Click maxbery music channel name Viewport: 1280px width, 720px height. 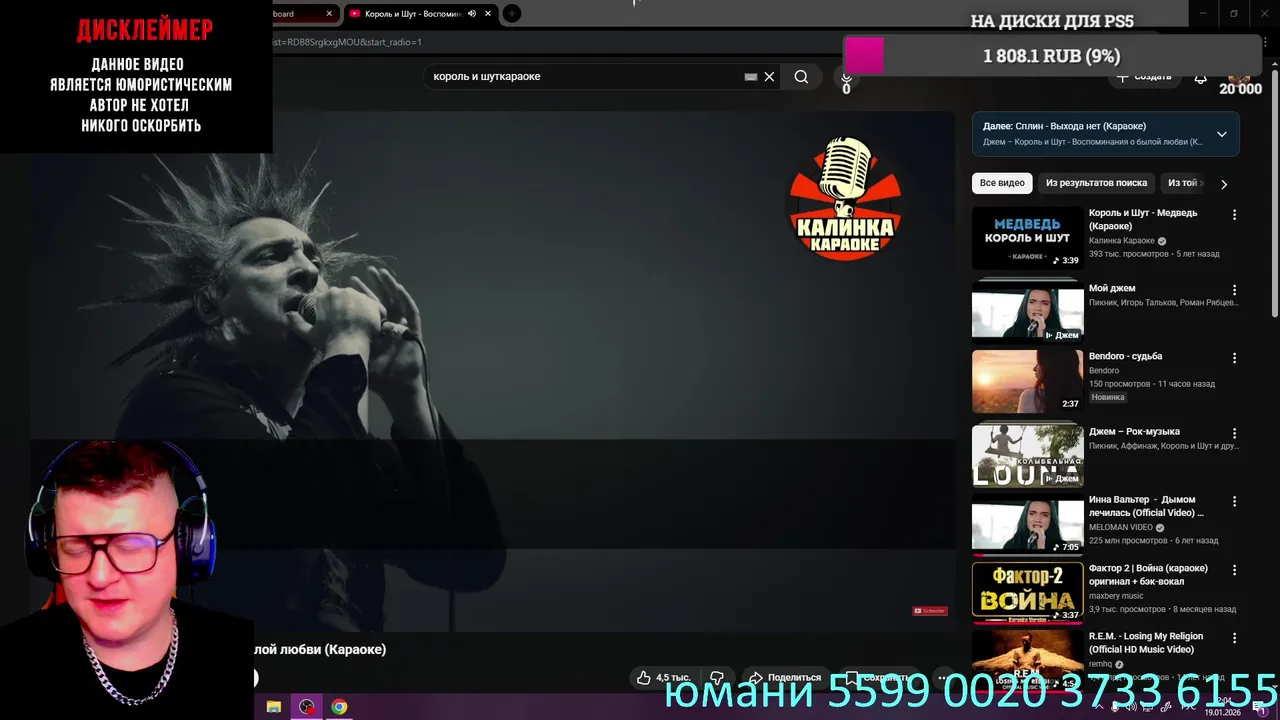click(x=1116, y=595)
